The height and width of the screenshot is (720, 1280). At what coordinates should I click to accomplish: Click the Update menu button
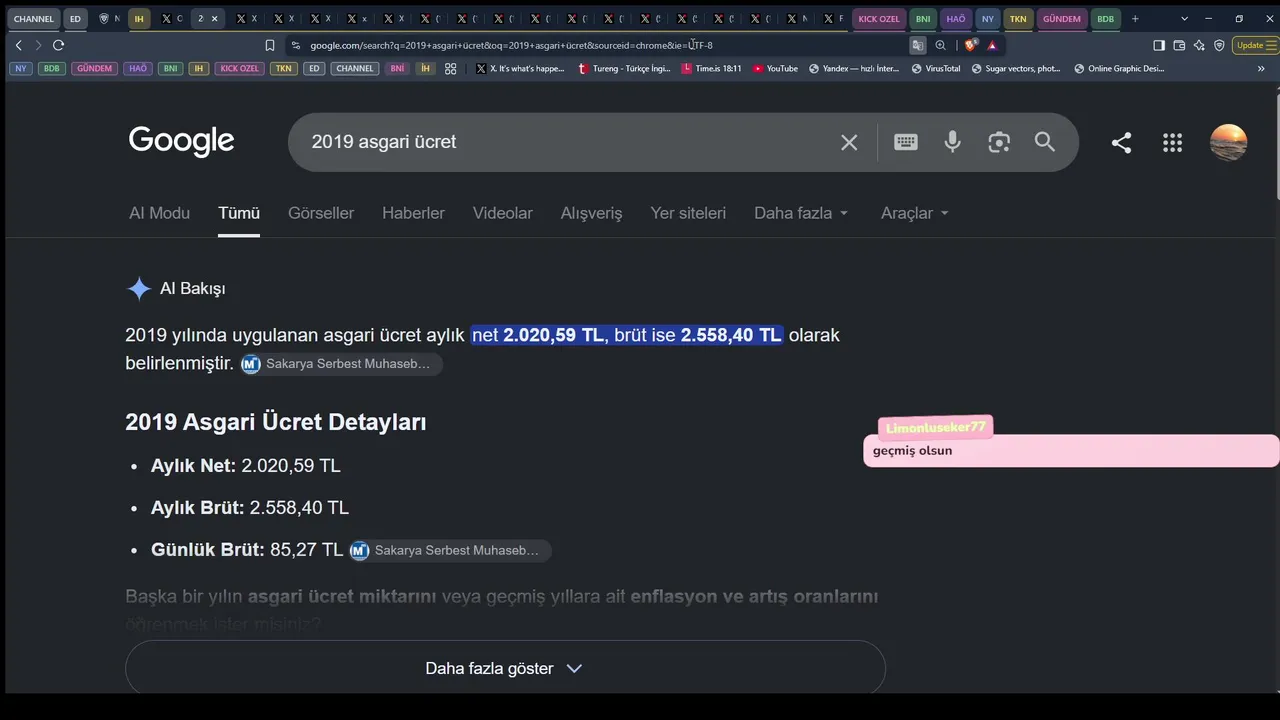point(1257,45)
